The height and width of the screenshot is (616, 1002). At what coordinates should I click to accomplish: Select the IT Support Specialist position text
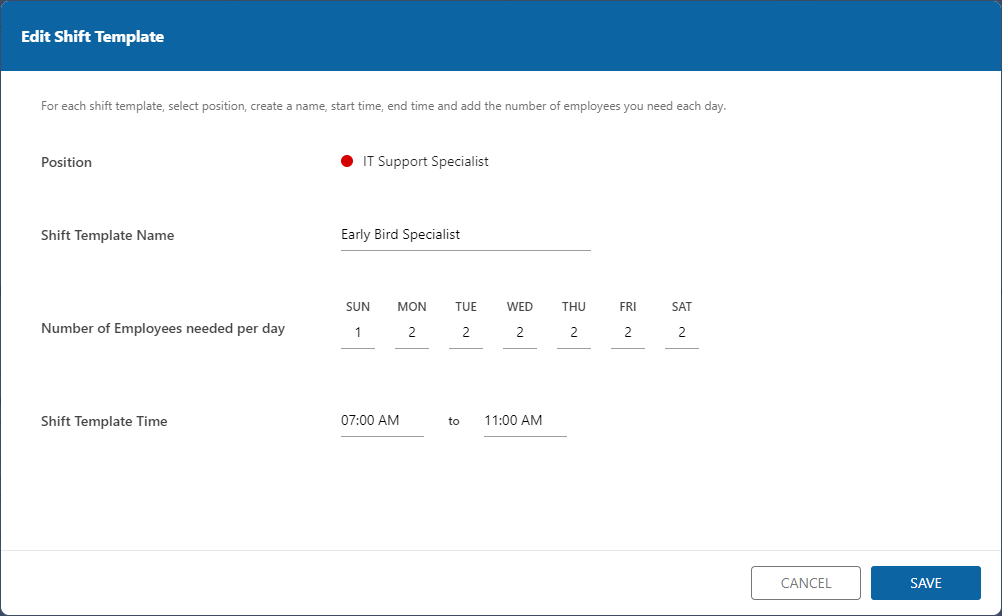(426, 162)
